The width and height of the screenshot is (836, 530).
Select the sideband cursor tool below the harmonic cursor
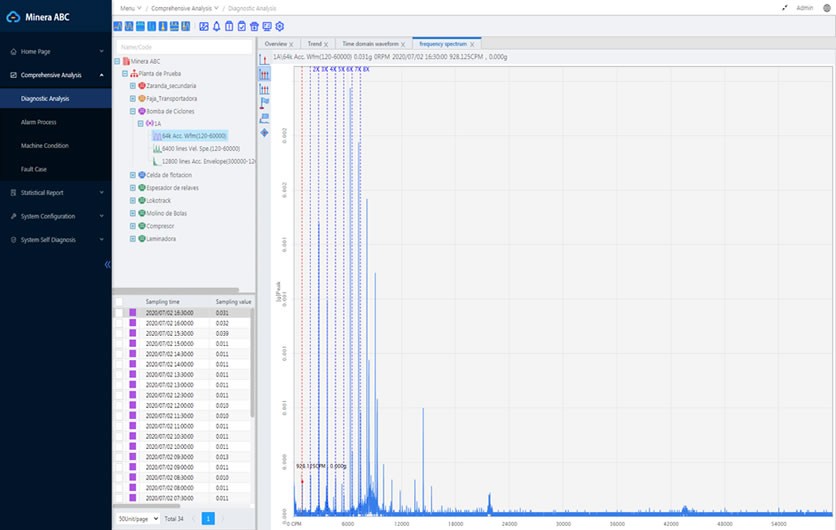(x=264, y=89)
